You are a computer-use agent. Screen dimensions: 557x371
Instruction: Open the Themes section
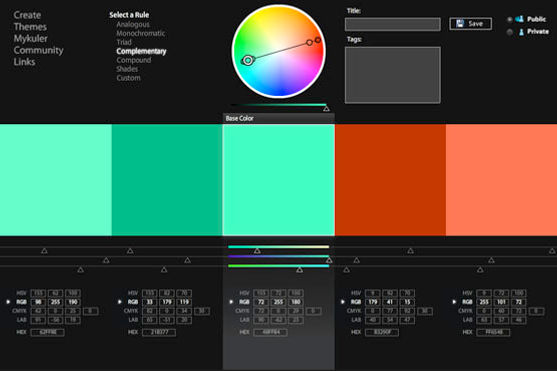(30, 27)
